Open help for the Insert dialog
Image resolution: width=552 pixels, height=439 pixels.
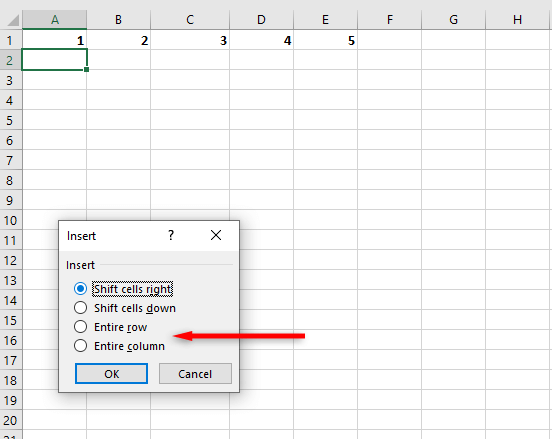point(171,235)
